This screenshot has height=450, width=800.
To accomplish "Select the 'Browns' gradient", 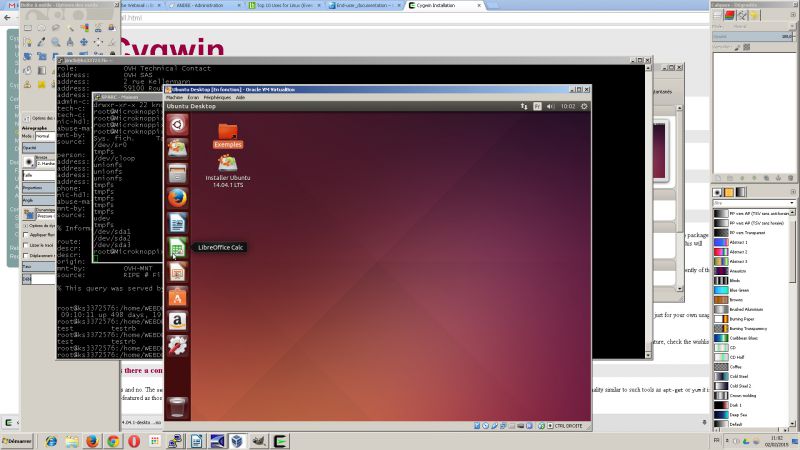I will 753,300.
